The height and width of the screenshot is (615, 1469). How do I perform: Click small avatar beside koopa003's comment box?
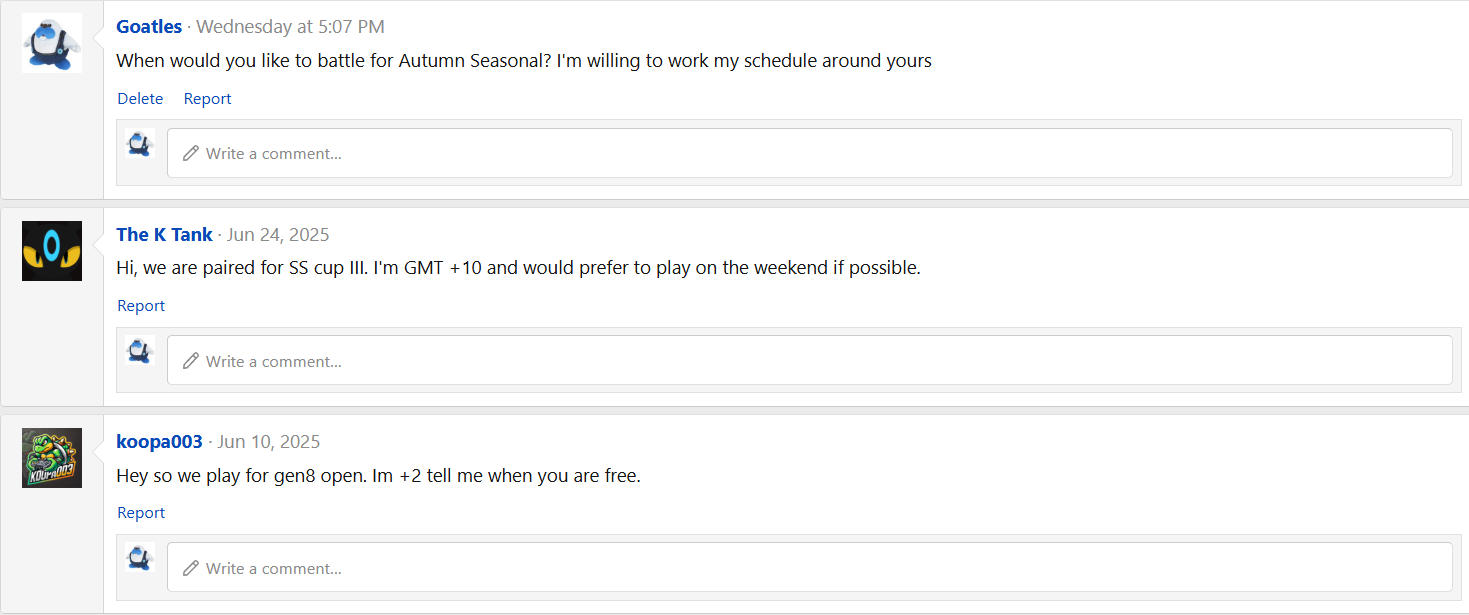coord(140,558)
